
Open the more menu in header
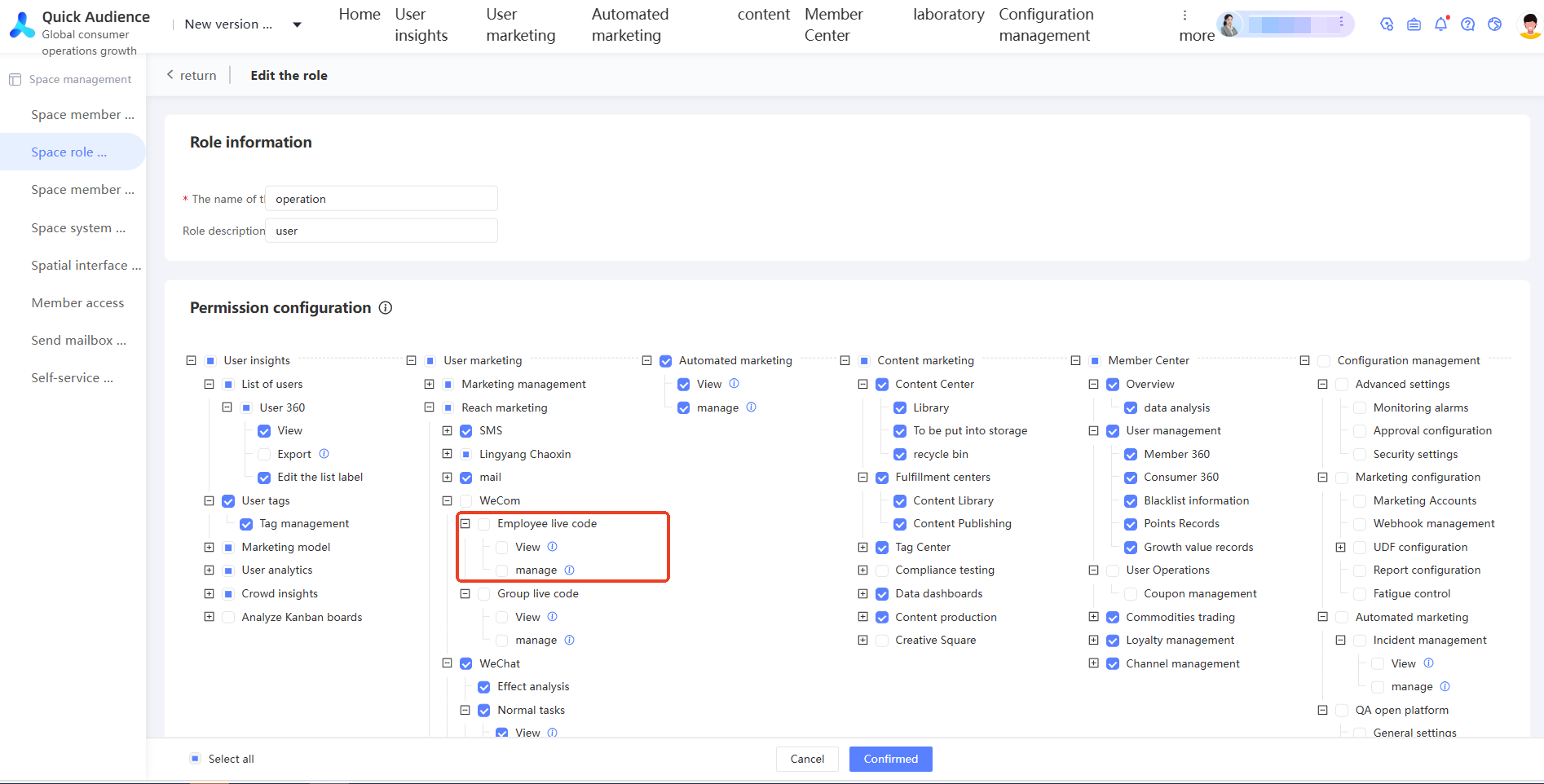click(1196, 25)
